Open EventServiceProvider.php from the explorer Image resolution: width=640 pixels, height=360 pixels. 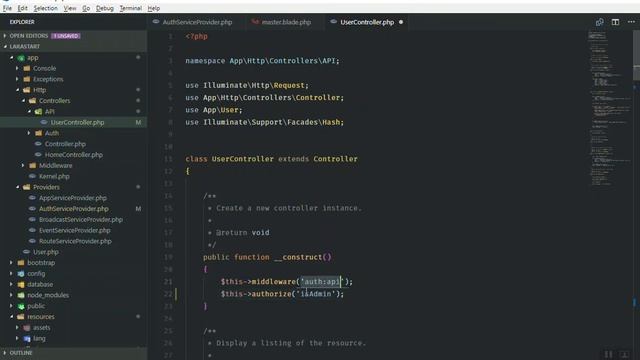pyautogui.click(x=74, y=230)
